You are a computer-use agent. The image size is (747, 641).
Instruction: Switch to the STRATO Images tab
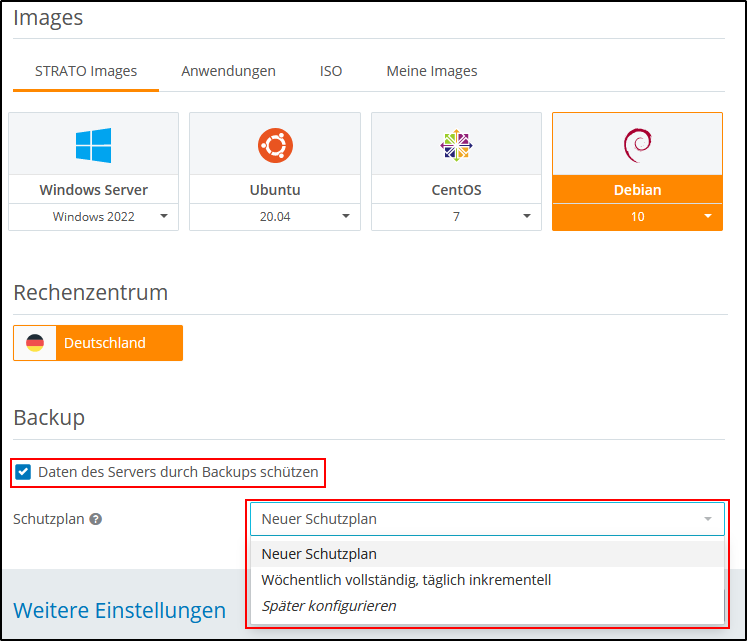click(x=86, y=71)
